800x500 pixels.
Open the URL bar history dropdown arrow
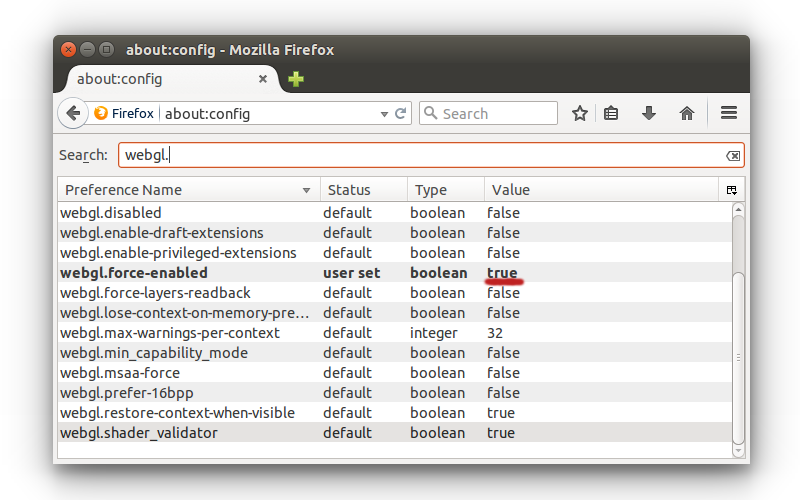[384, 114]
